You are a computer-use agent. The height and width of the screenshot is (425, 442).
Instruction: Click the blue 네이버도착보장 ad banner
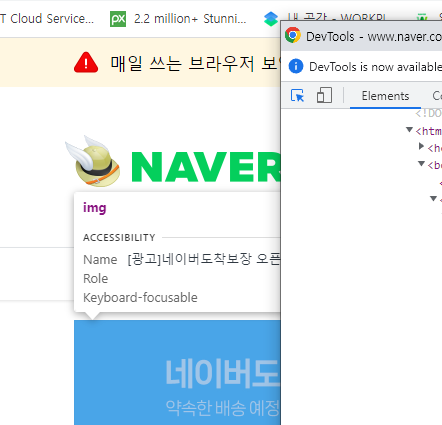(x=177, y=372)
